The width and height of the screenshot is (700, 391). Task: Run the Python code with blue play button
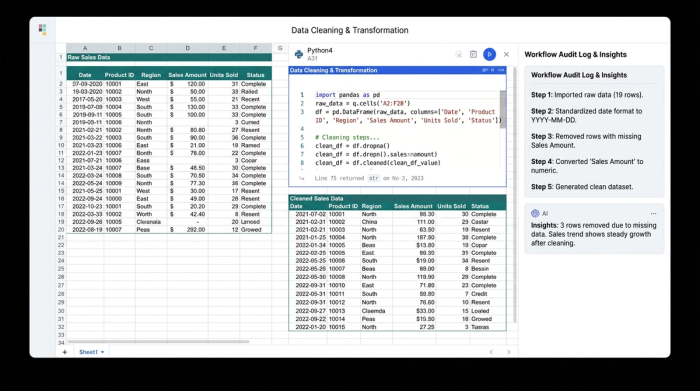coord(489,54)
